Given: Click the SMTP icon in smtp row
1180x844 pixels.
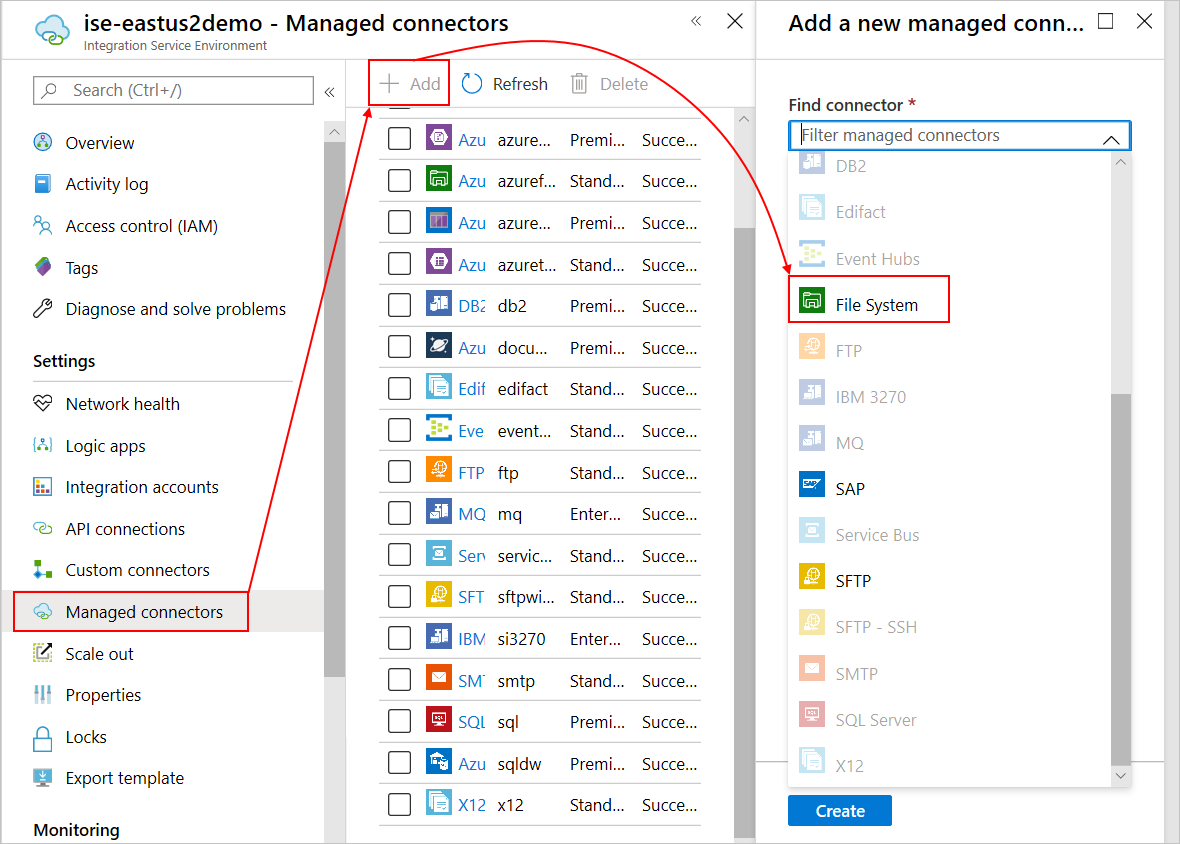Looking at the screenshot, I should click(x=439, y=676).
